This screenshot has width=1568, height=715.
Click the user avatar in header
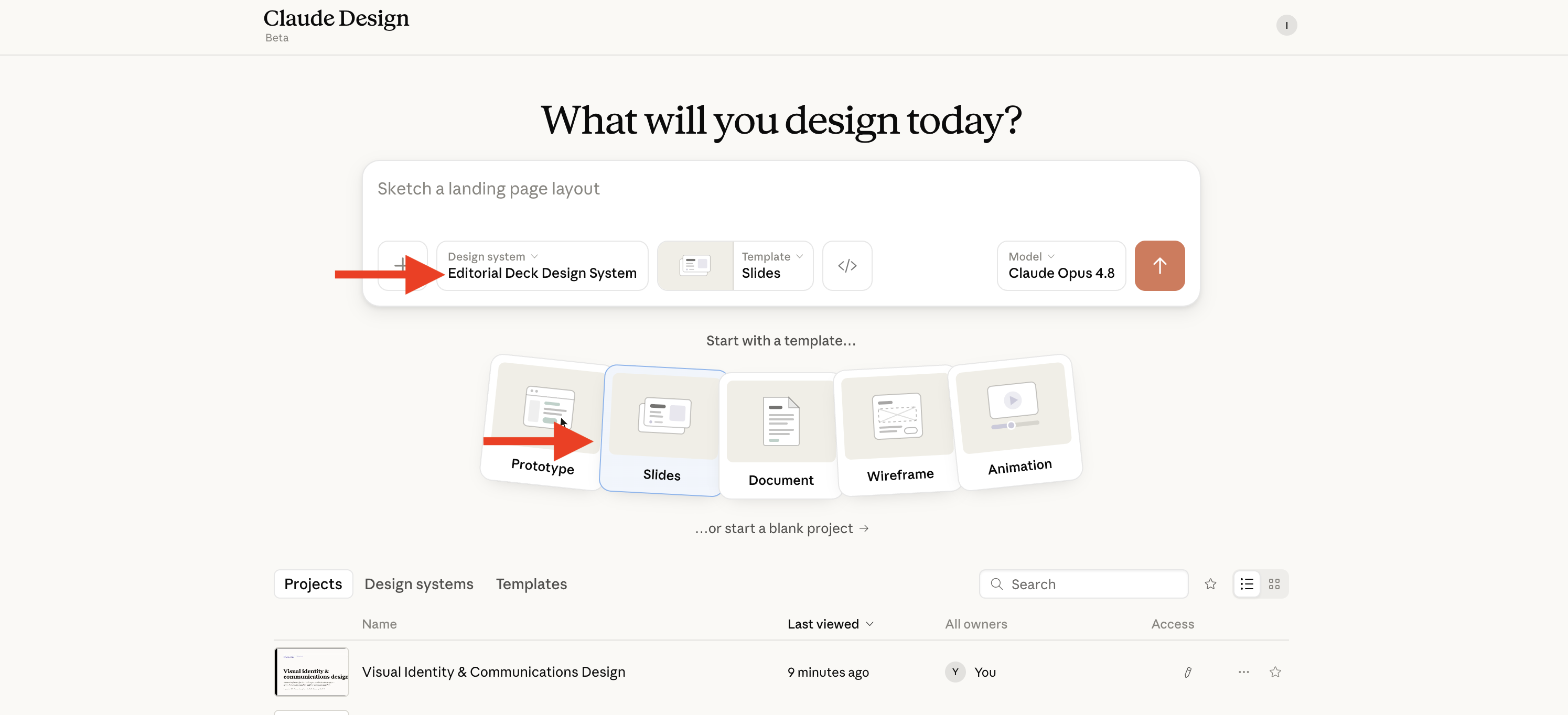[x=1285, y=25]
